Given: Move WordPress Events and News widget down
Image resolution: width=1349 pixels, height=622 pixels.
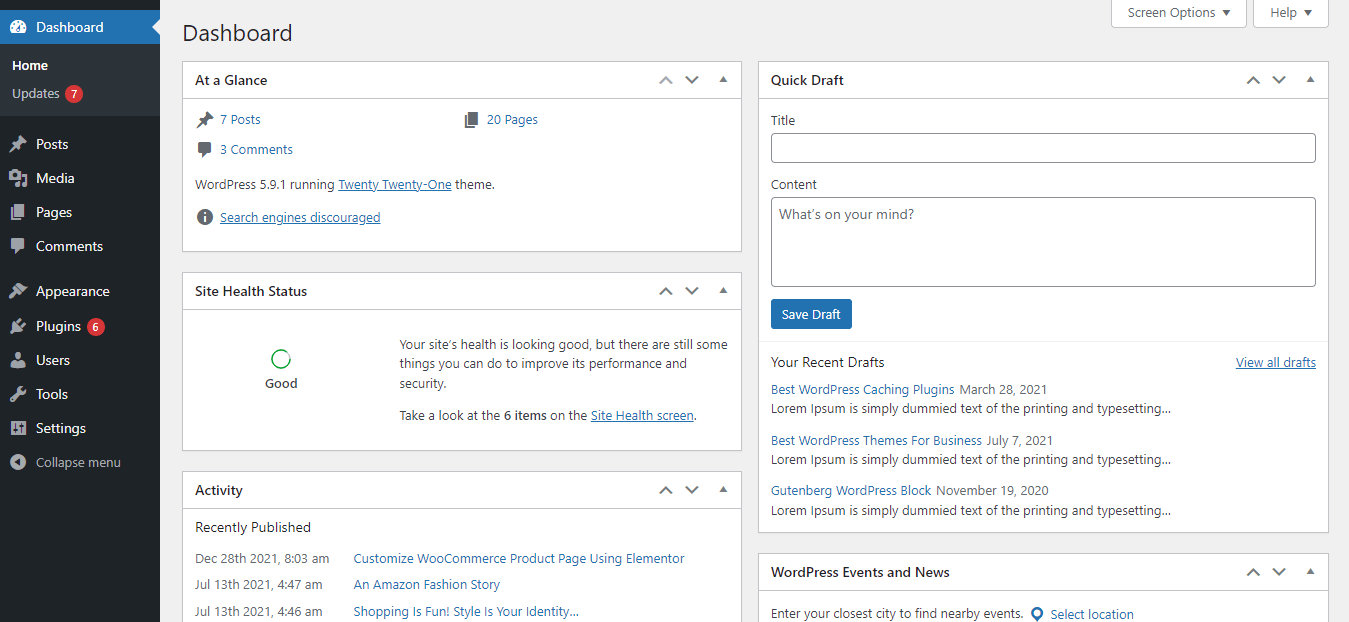Looking at the screenshot, I should click(x=1279, y=572).
